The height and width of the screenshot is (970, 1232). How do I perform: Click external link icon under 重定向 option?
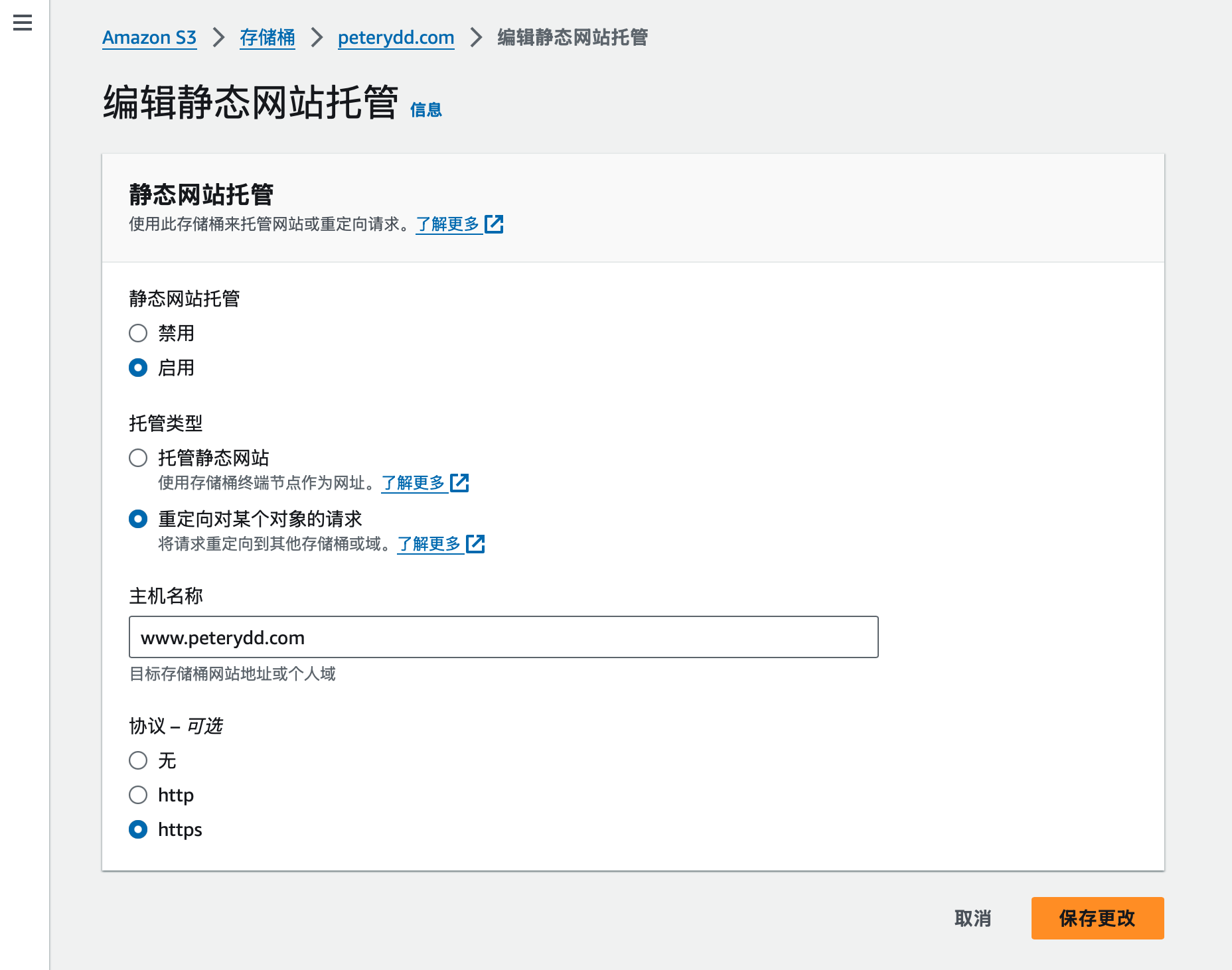pos(475,544)
